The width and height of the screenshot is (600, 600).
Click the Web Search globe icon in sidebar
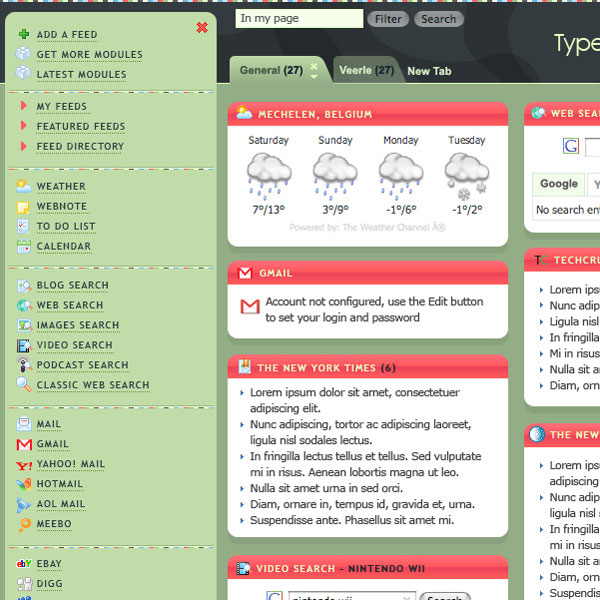tap(24, 305)
